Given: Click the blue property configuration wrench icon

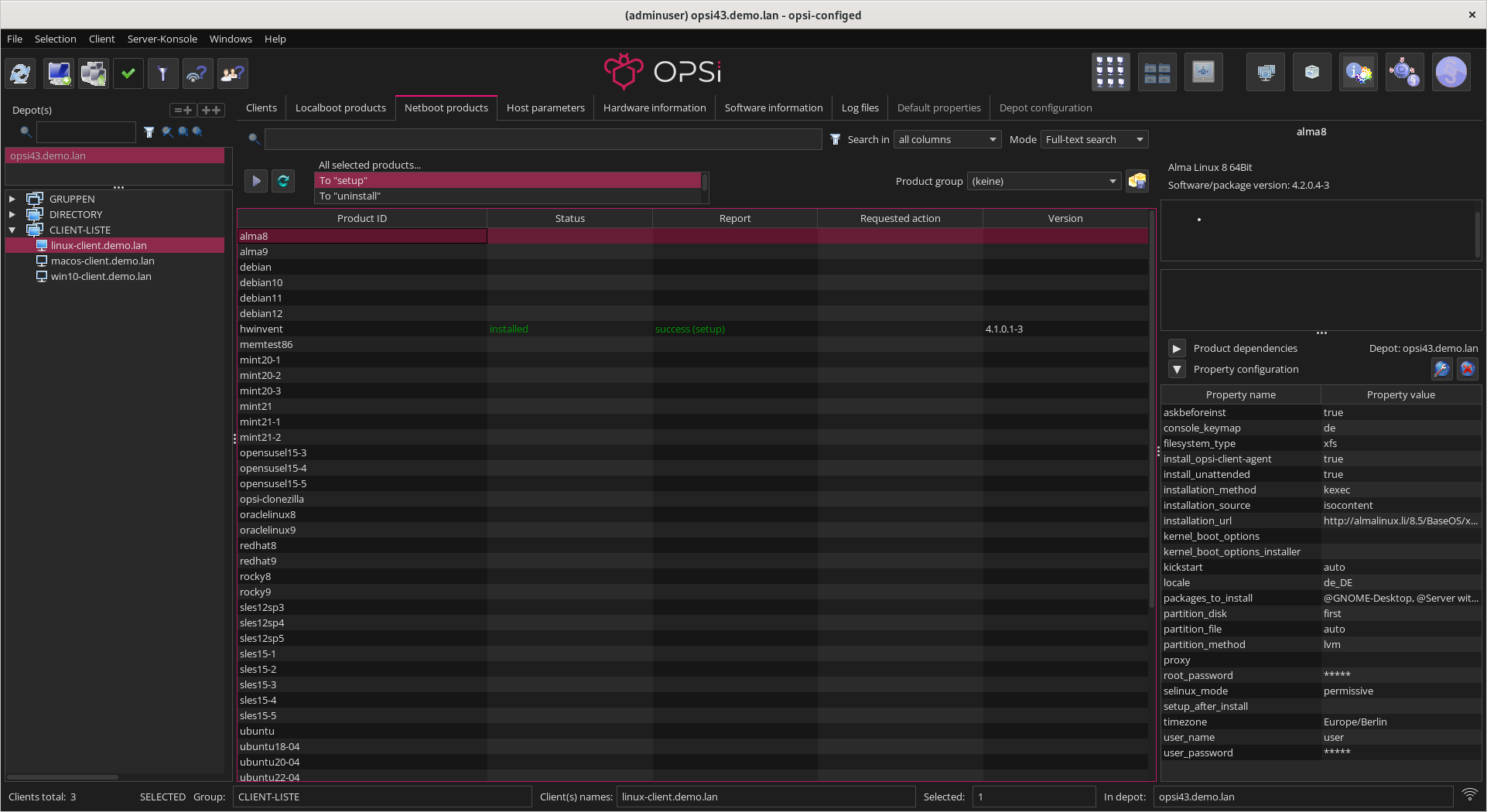Looking at the screenshot, I should (x=1441, y=369).
